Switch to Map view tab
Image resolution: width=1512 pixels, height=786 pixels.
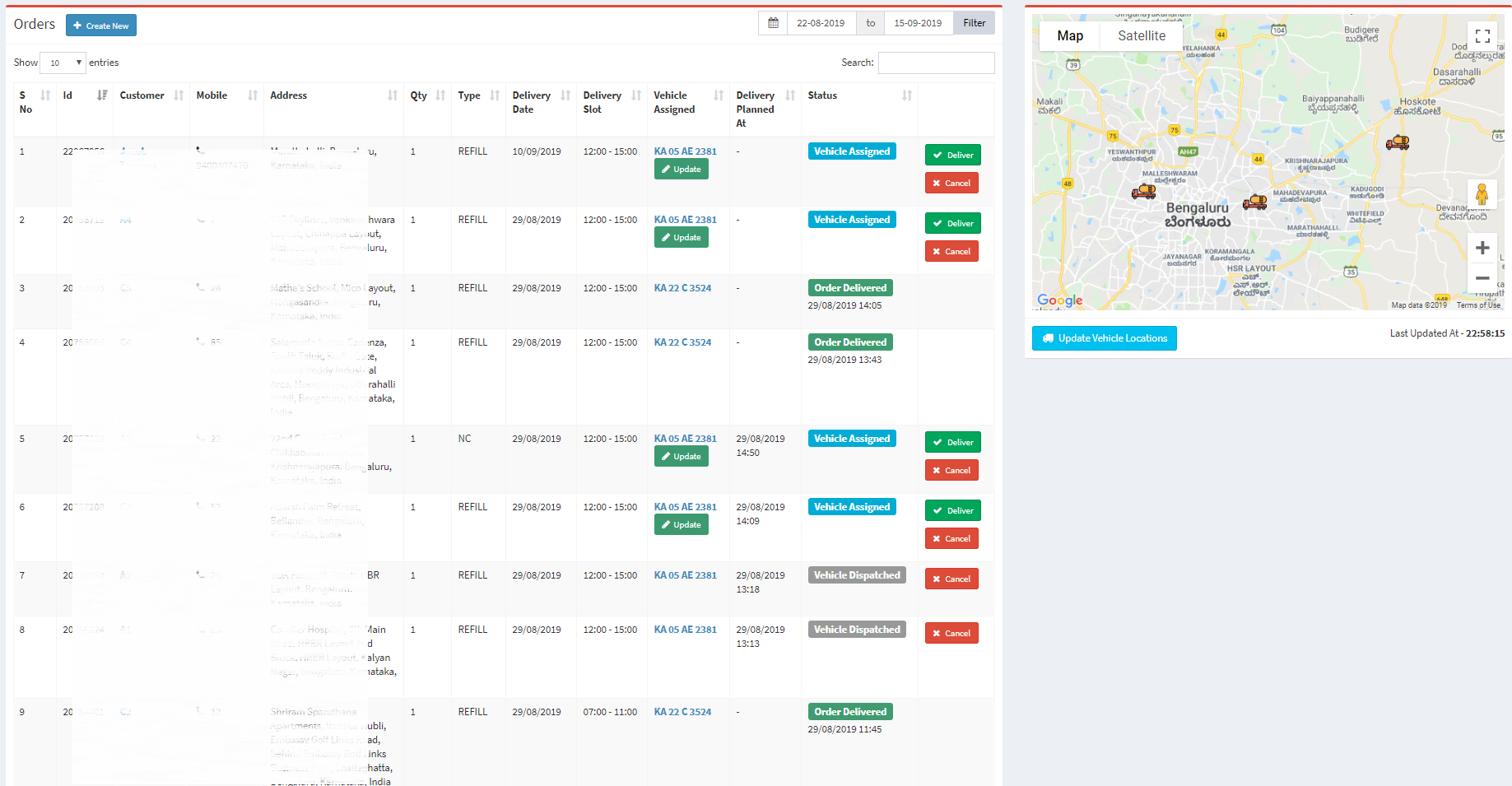pyautogui.click(x=1070, y=36)
